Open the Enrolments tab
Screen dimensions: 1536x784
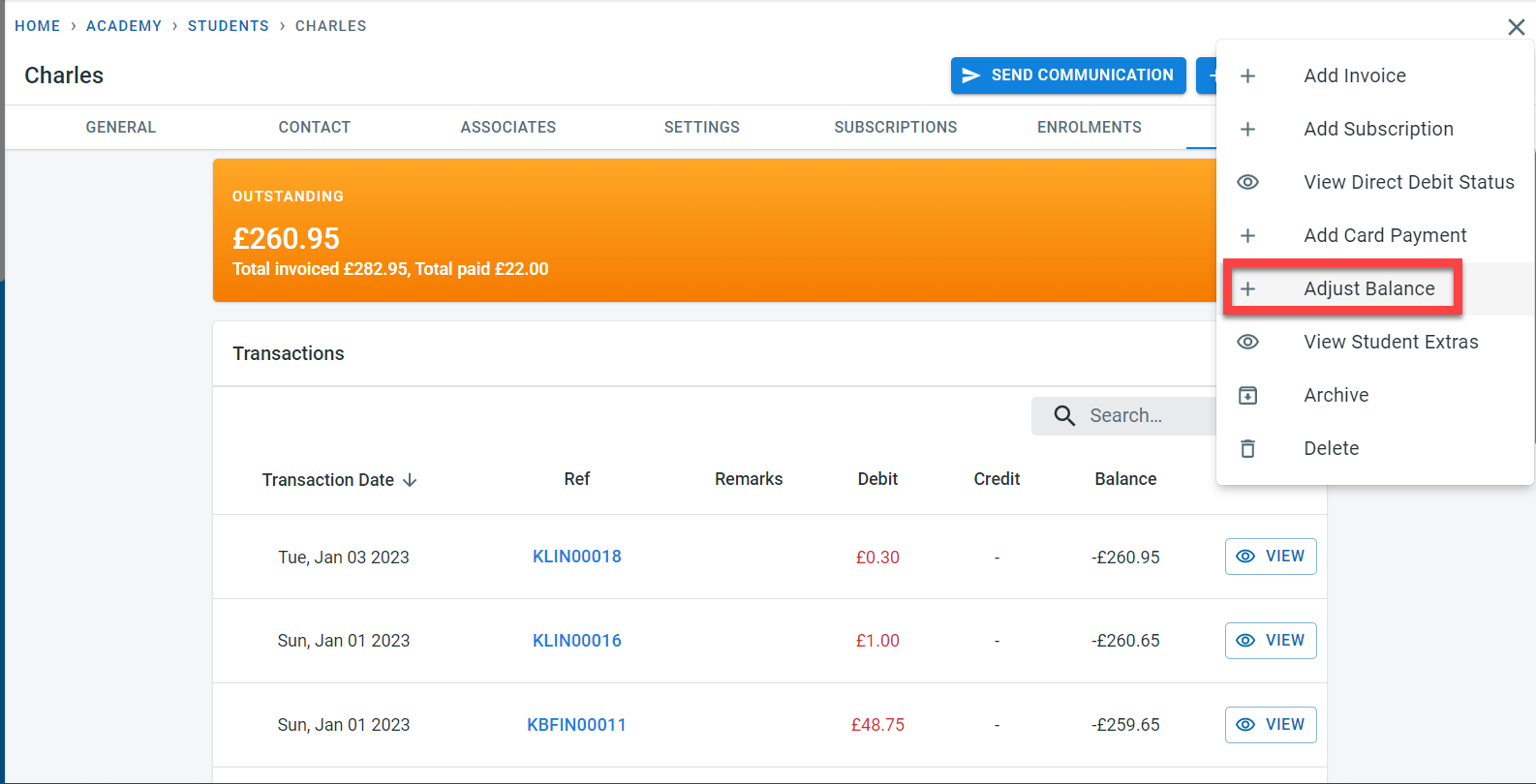click(1089, 127)
